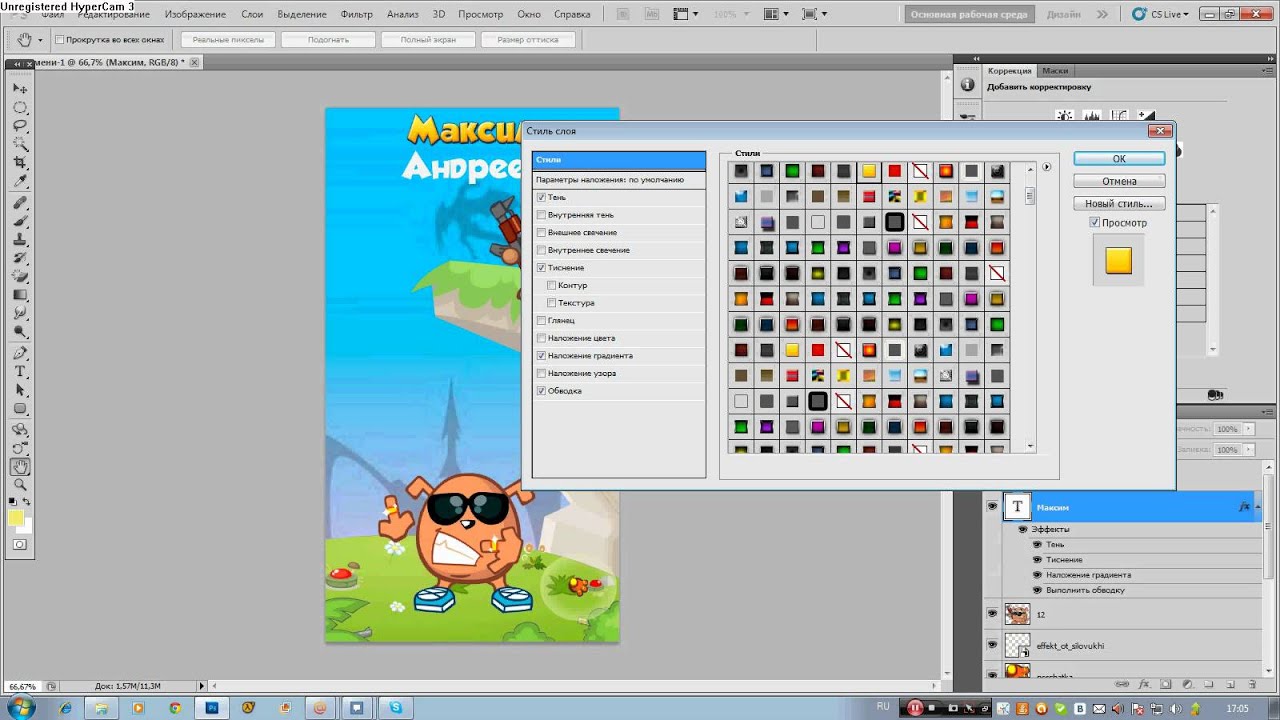This screenshot has height=720, width=1280.
Task: Select the Crop tool
Action: coord(20,162)
